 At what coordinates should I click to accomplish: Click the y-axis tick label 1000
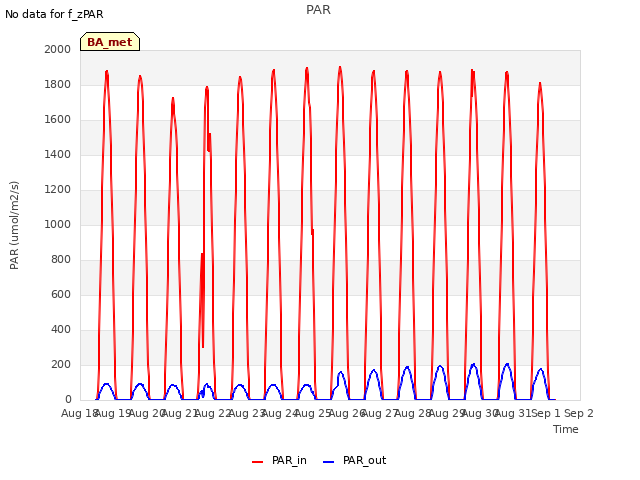(x=58, y=224)
